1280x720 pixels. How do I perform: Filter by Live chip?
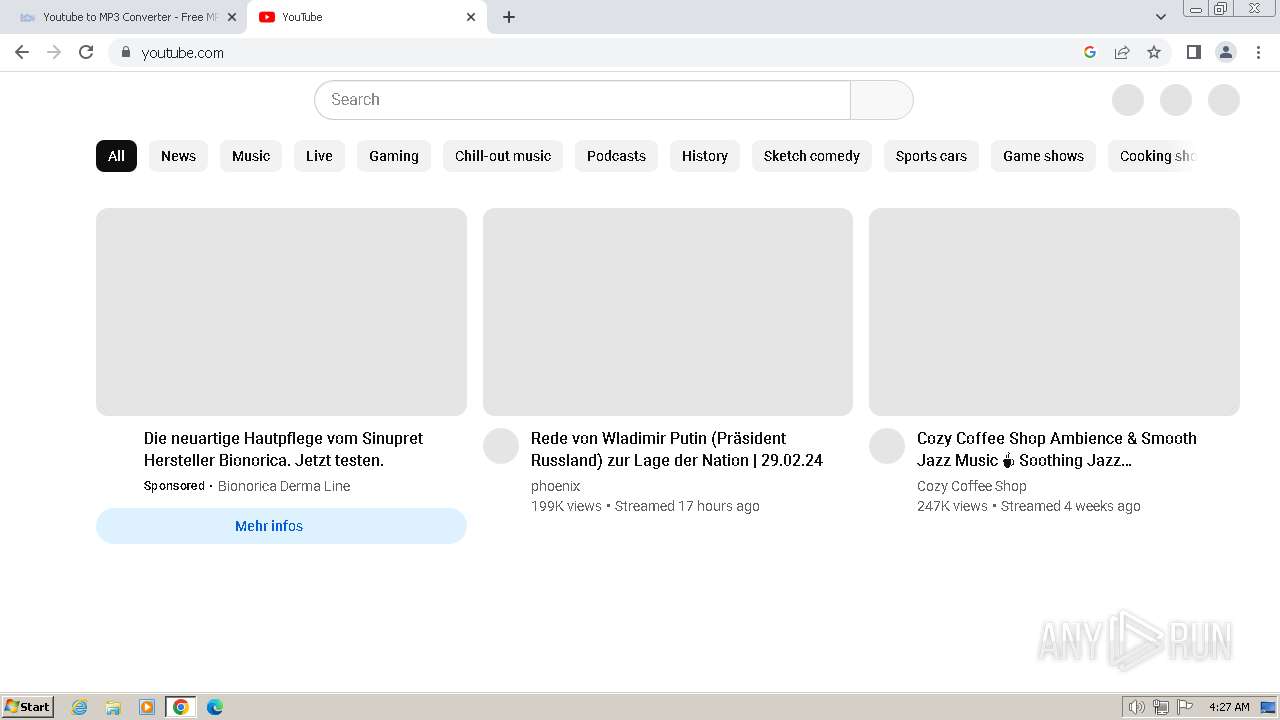click(319, 156)
